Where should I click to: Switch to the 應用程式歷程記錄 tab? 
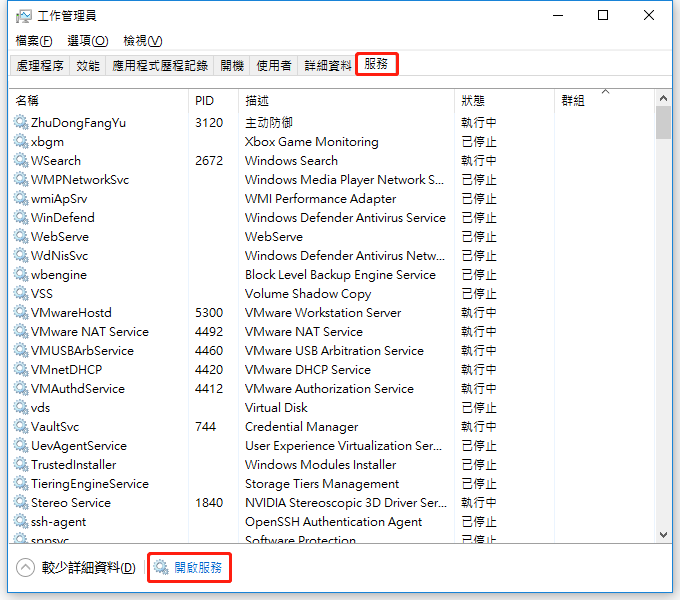160,65
